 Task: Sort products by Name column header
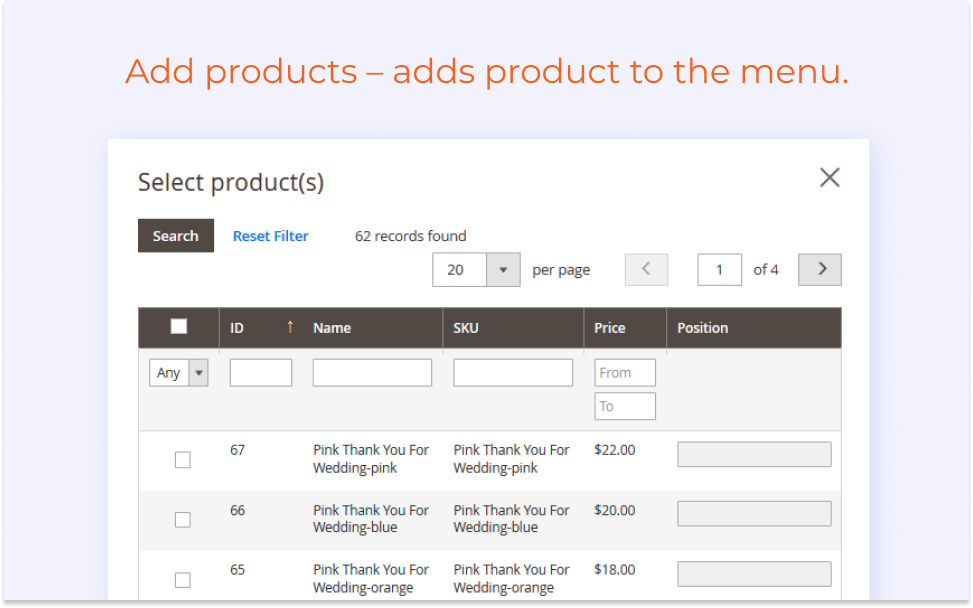pyautogui.click(x=332, y=328)
